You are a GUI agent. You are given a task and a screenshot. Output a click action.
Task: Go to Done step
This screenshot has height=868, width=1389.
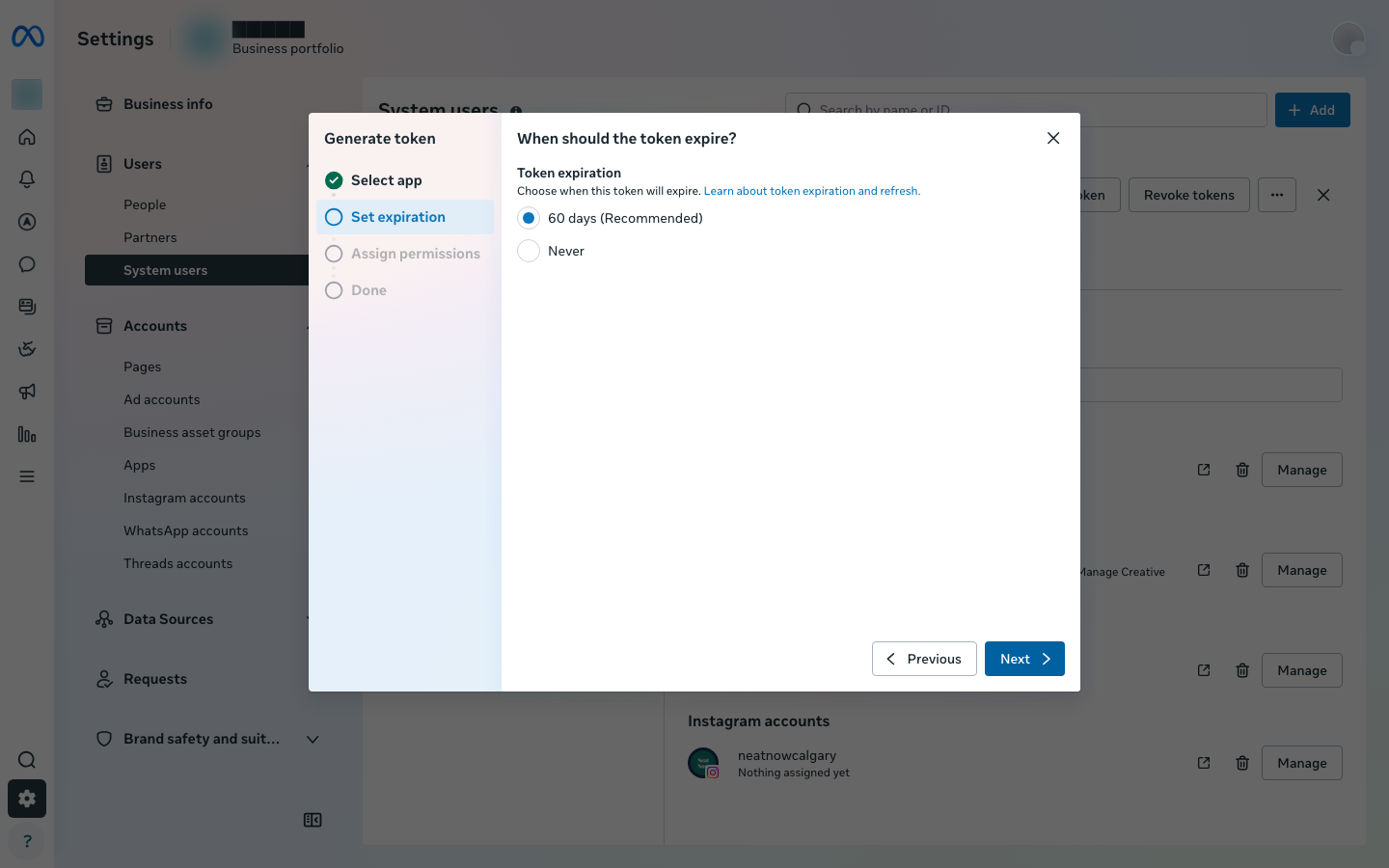[405, 290]
